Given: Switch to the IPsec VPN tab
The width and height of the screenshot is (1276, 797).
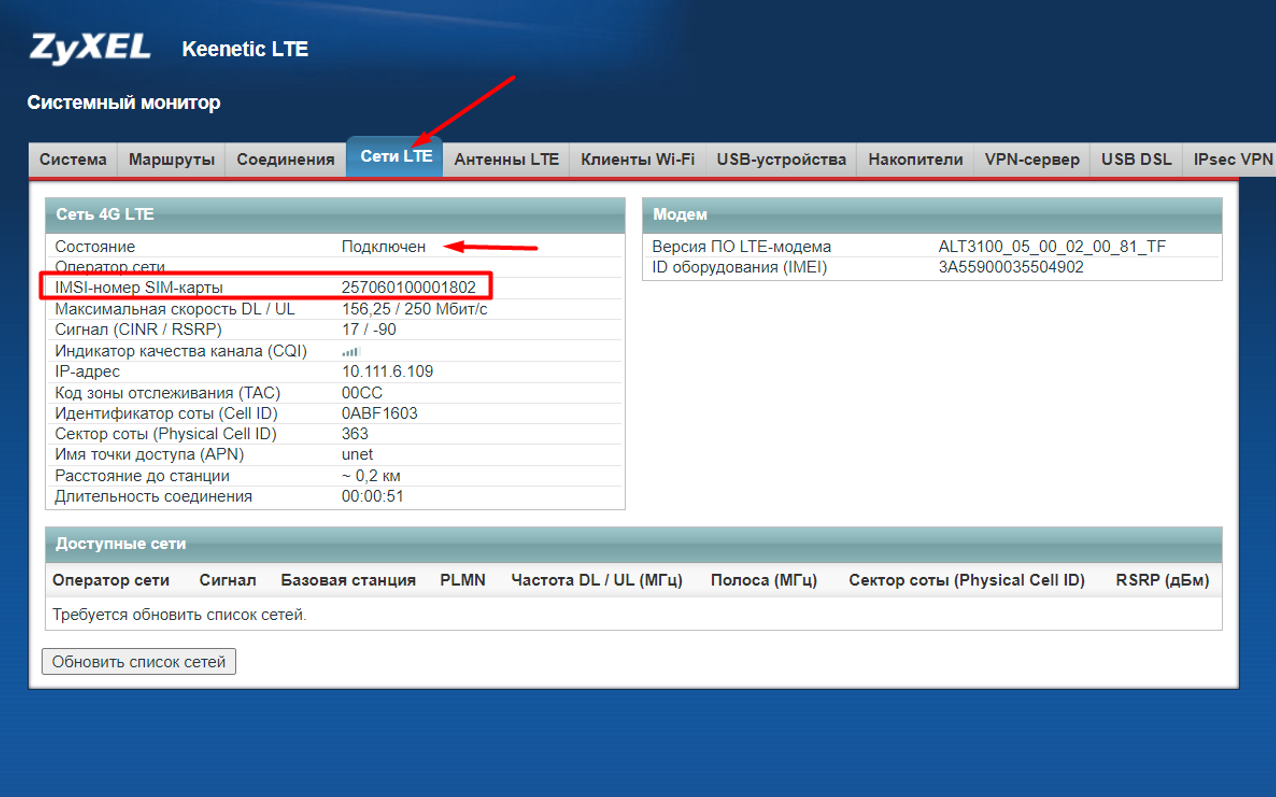Looking at the screenshot, I should click(1229, 159).
